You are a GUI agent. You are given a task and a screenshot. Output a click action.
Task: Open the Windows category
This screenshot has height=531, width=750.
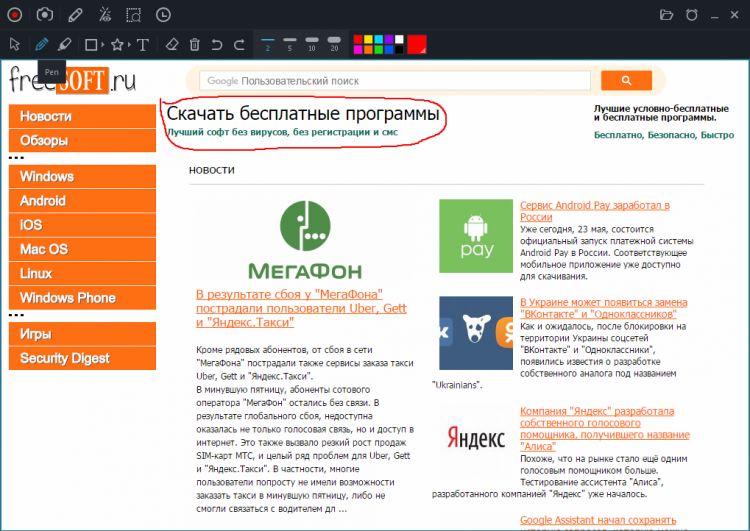click(x=82, y=177)
